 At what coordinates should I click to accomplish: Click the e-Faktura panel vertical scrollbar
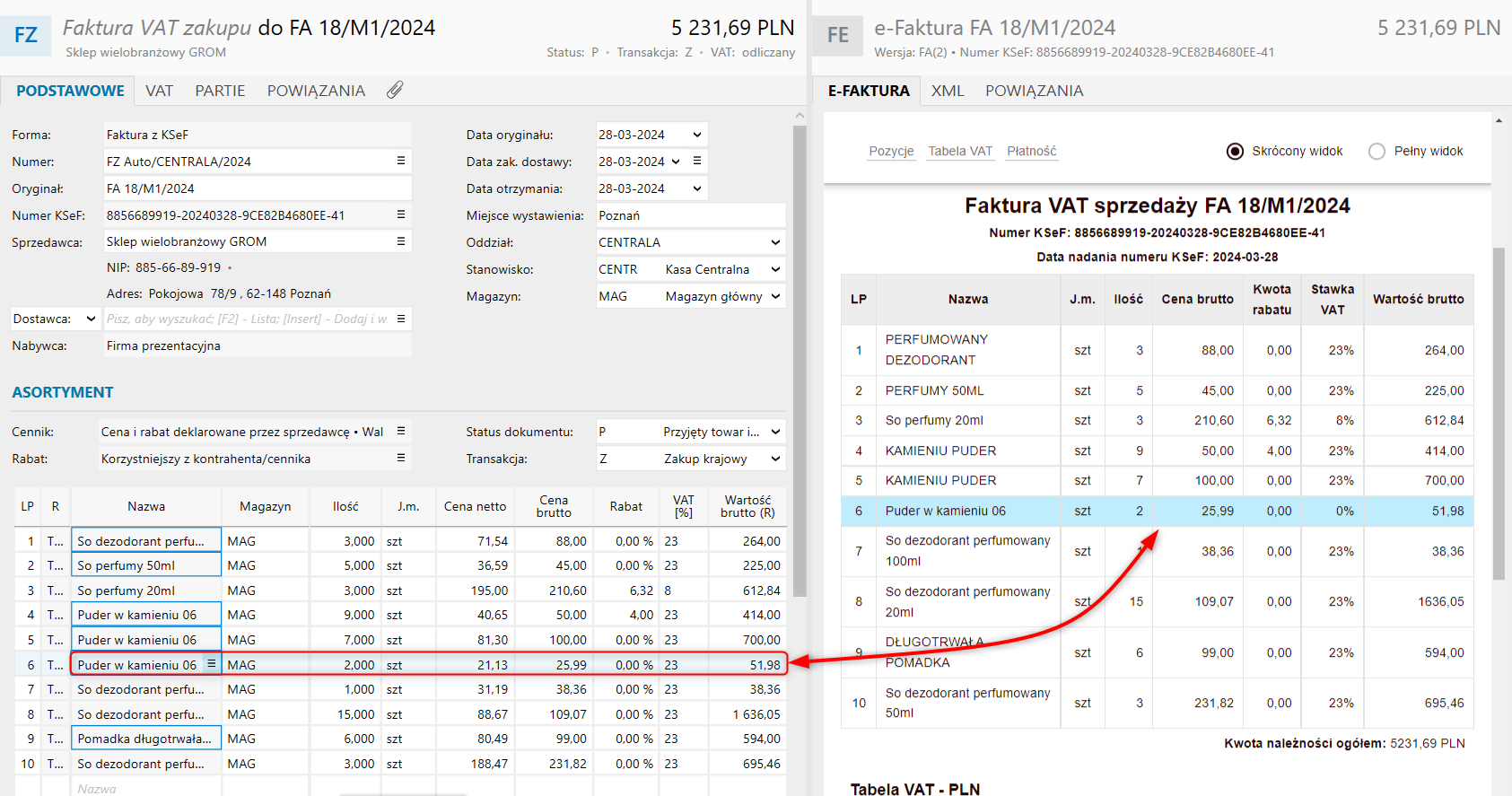(x=1498, y=413)
